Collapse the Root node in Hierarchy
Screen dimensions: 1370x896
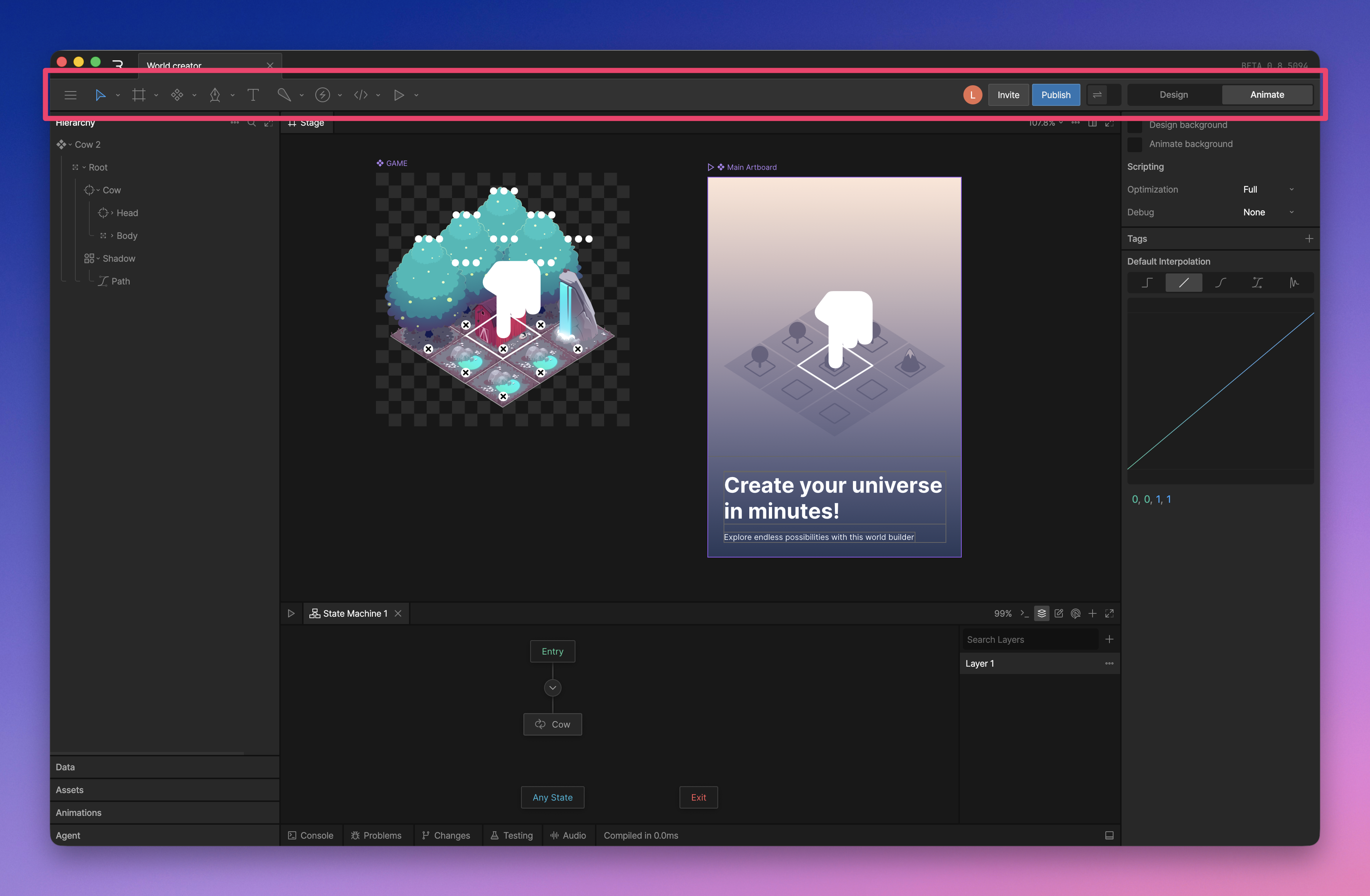click(x=84, y=168)
